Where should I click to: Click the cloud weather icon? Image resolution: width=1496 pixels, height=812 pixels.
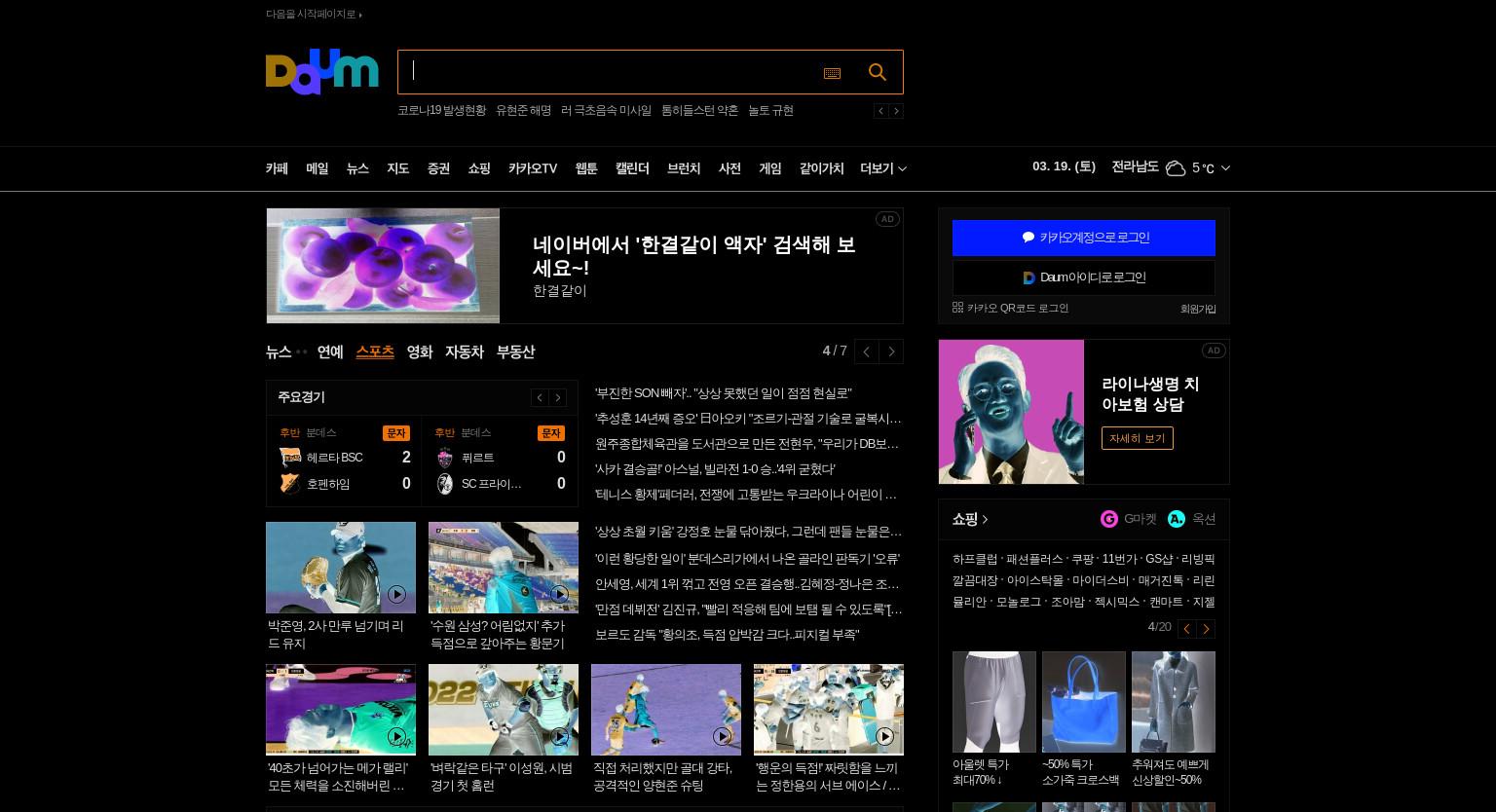[1176, 168]
